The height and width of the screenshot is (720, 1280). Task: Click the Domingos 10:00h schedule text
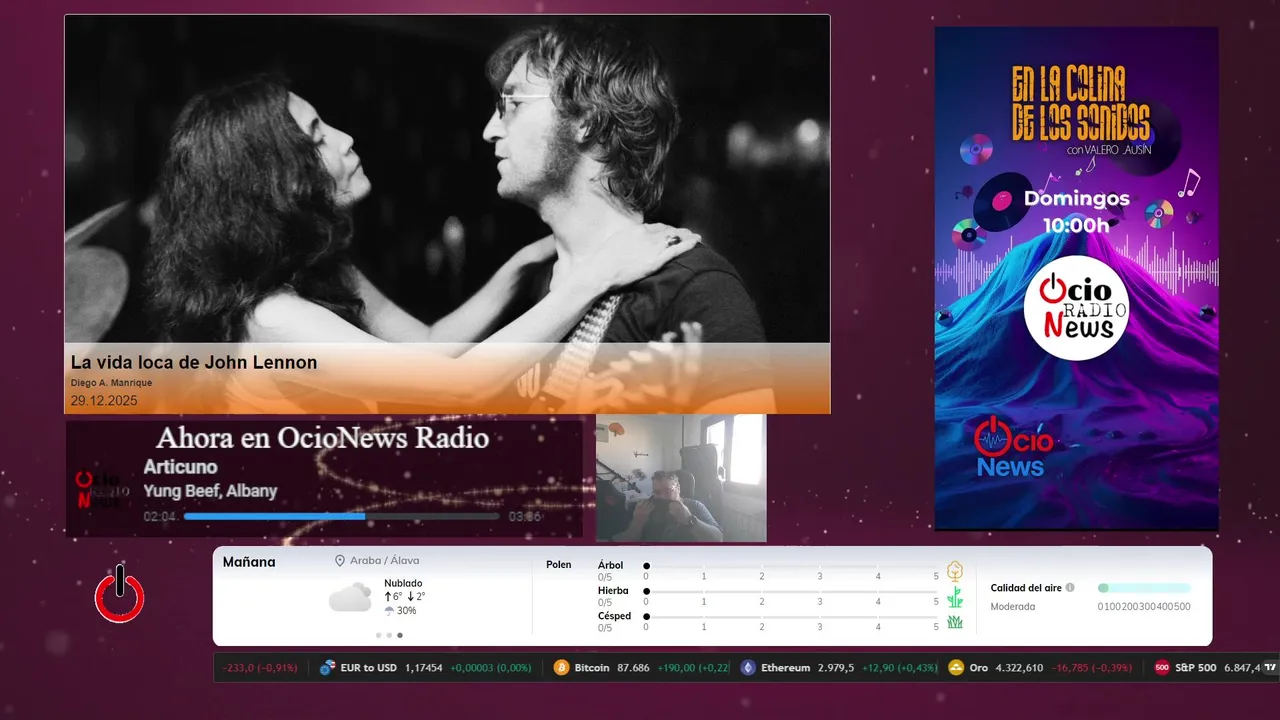tap(1076, 211)
